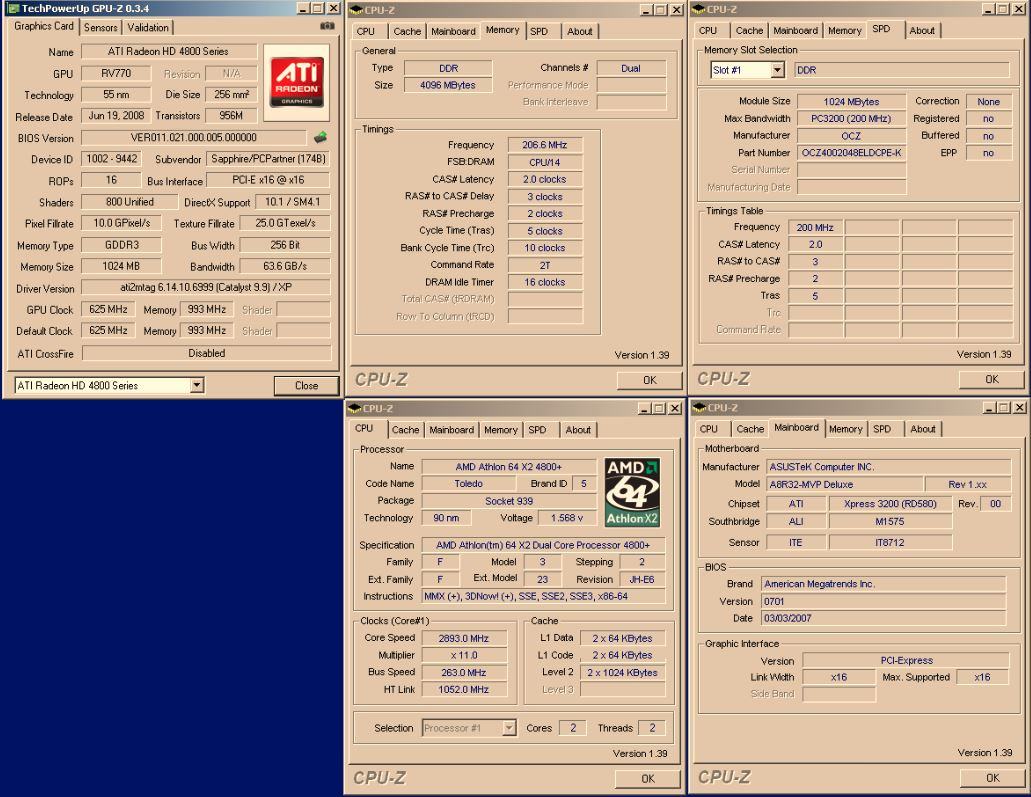This screenshot has width=1031, height=797.
Task: Click the Core Speed 2893.0 MHz value
Action: [464, 638]
